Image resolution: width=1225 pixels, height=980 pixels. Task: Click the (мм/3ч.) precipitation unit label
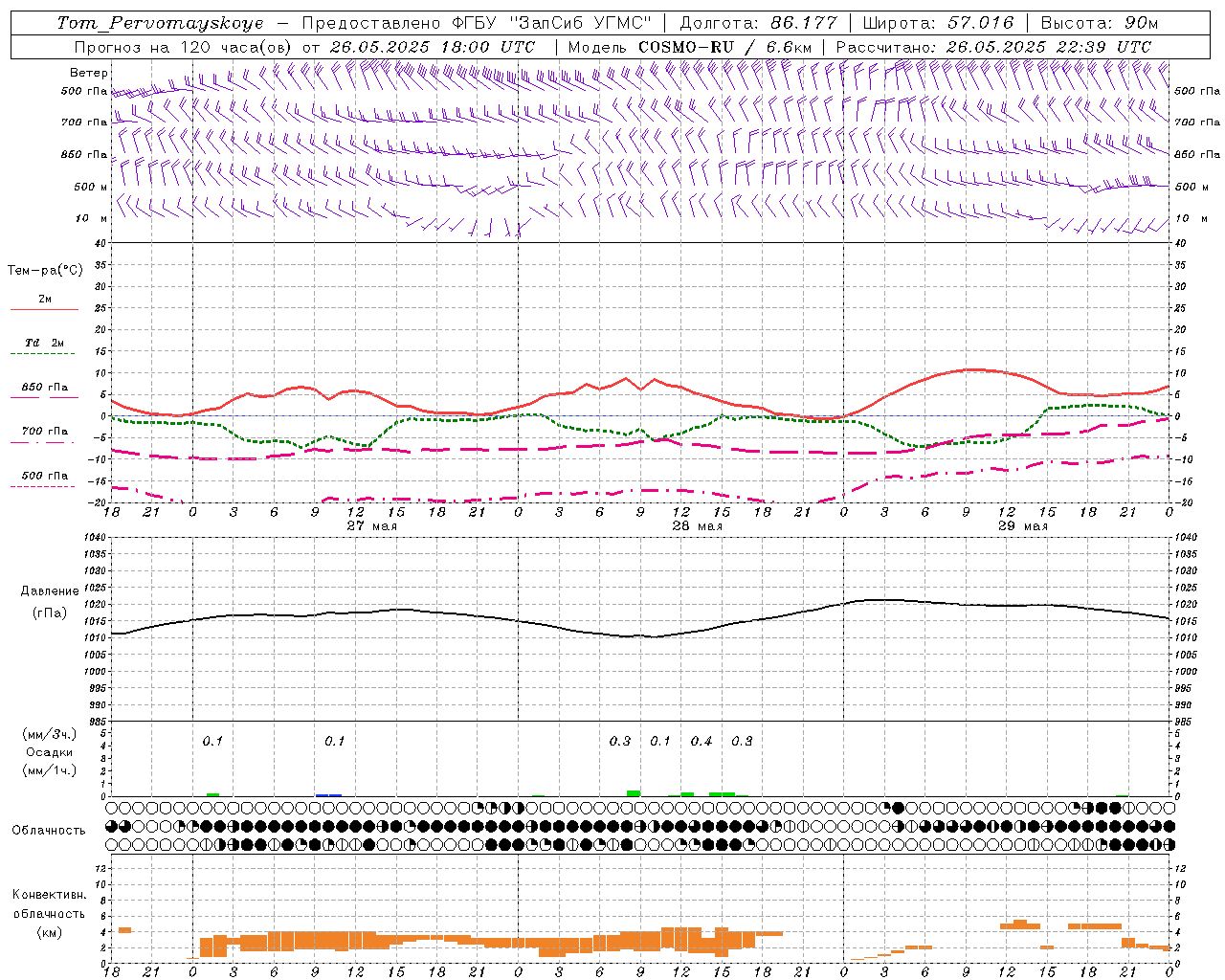[x=50, y=734]
